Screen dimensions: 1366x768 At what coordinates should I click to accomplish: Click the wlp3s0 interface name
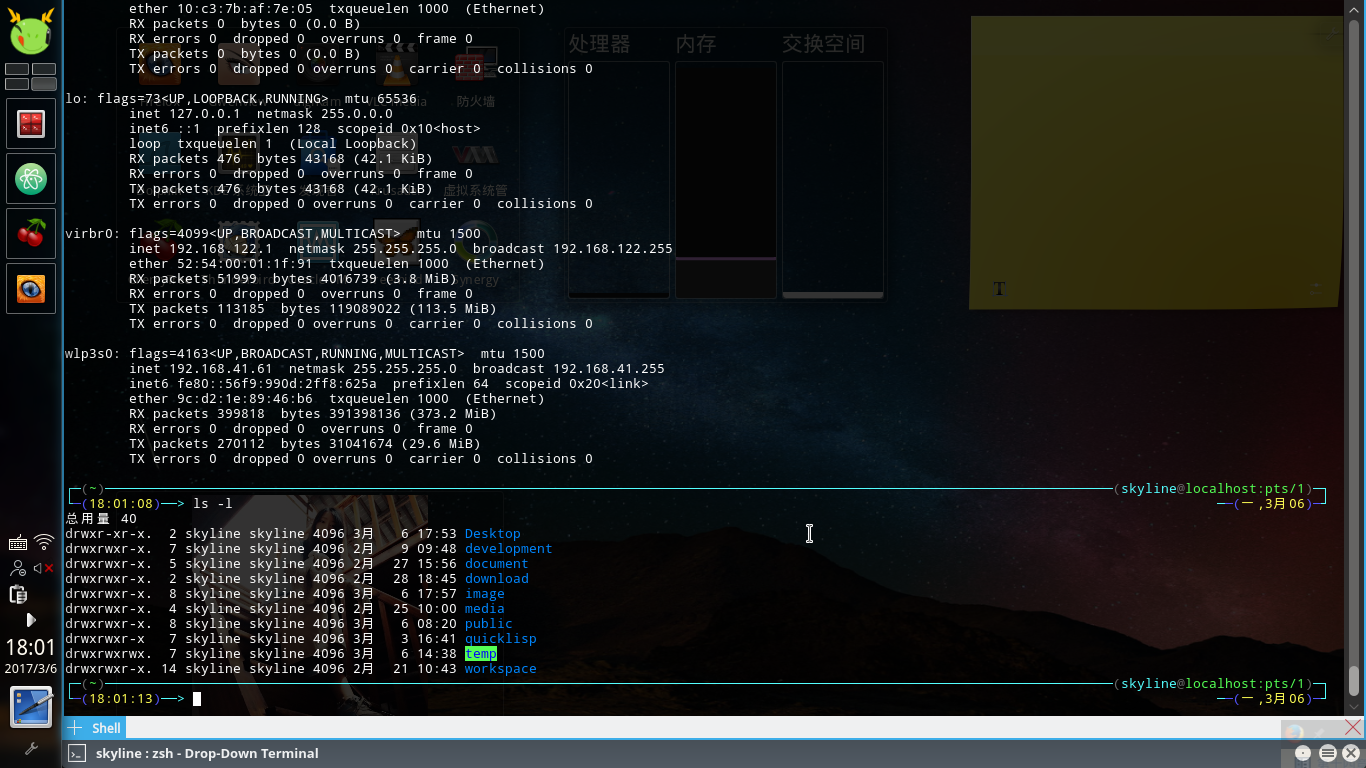click(89, 354)
